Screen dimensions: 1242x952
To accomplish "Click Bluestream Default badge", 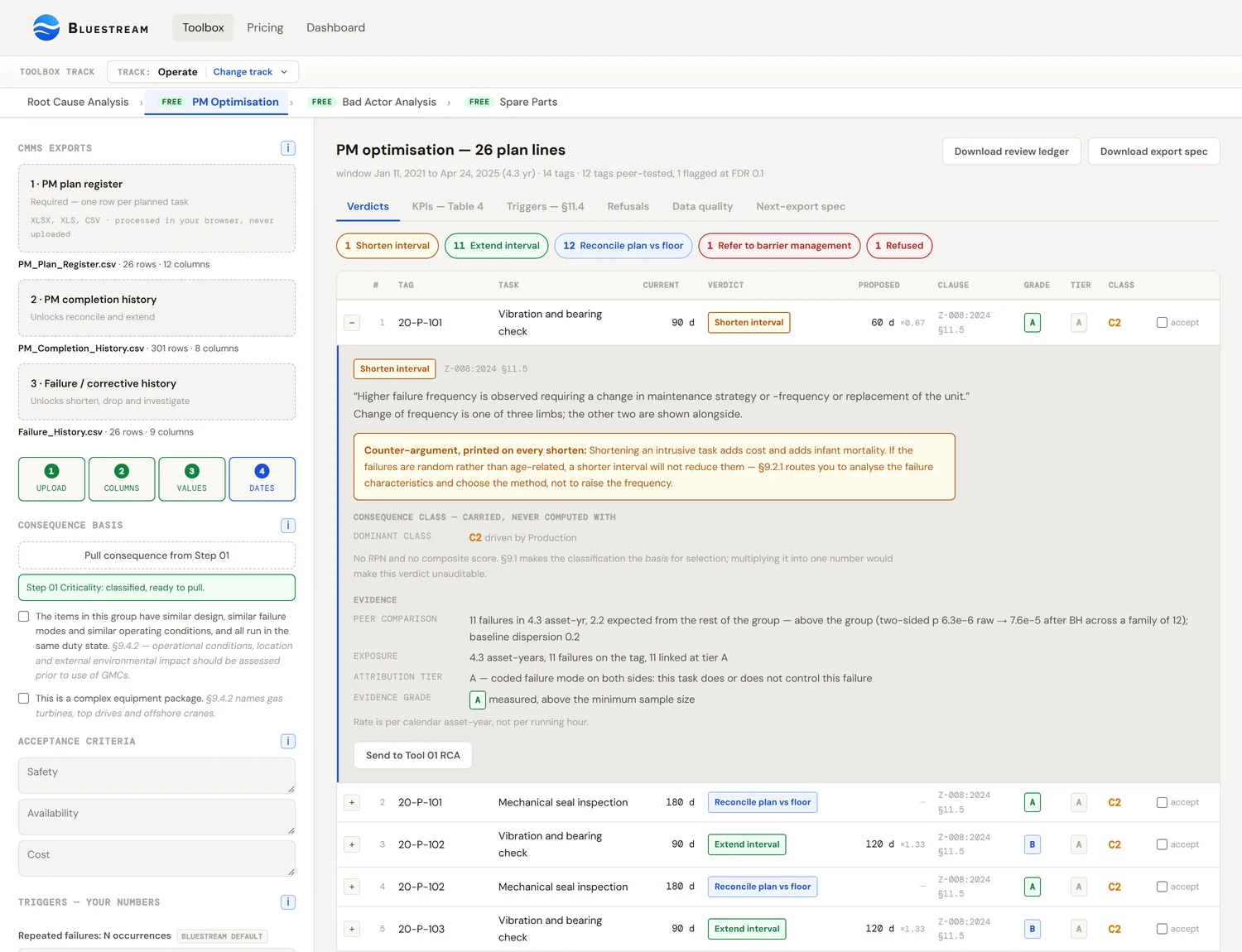I will point(222,936).
